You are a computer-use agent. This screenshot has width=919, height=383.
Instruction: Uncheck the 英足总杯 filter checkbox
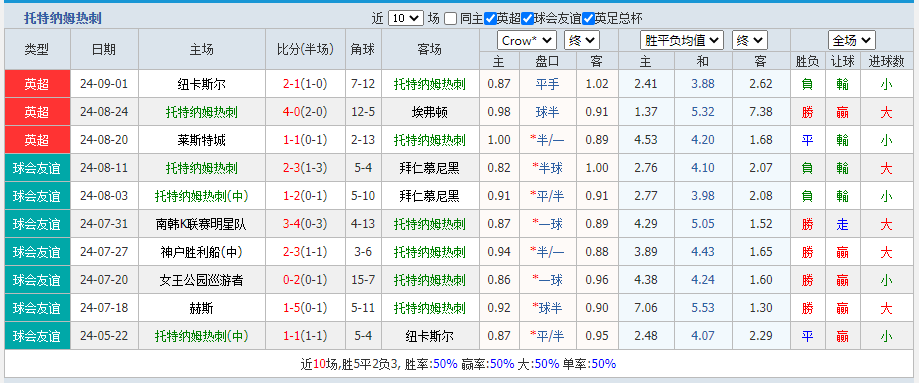coord(588,19)
